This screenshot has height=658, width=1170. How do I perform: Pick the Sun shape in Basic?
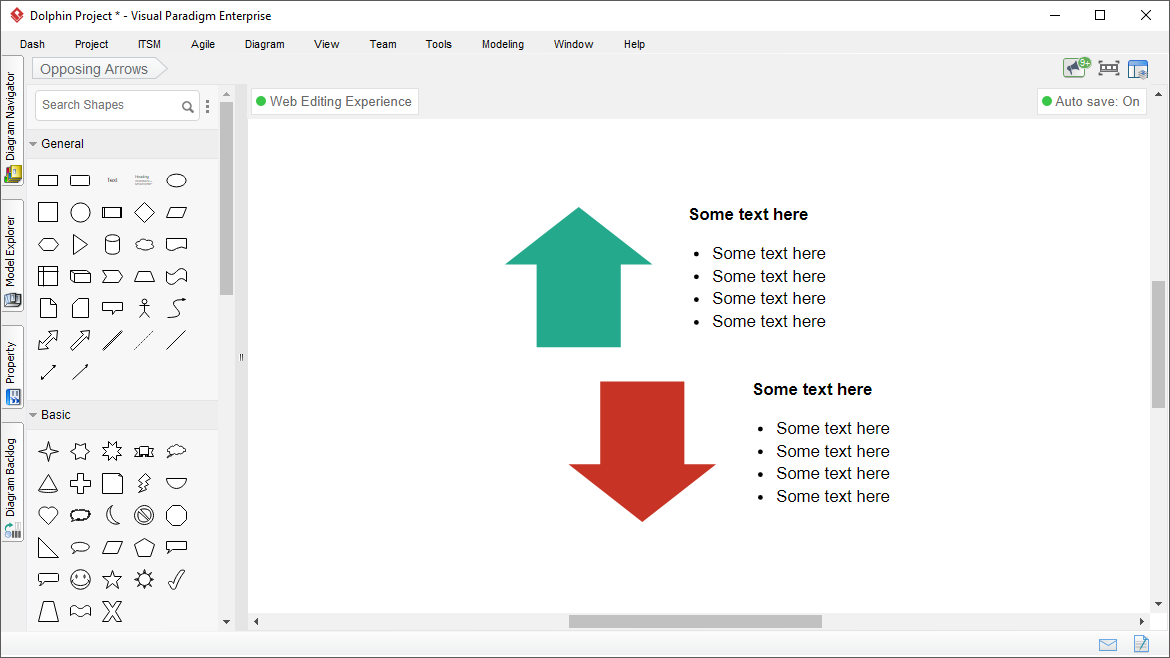pyautogui.click(x=144, y=580)
